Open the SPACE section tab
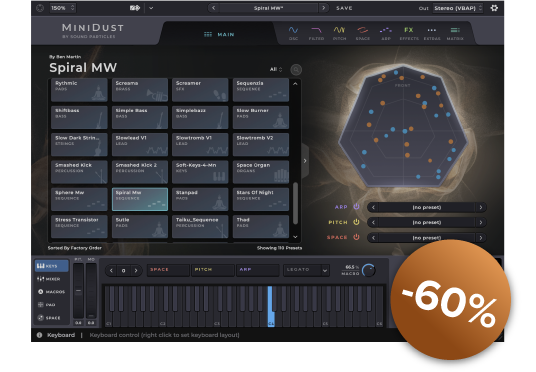Image resolution: width=536 pixels, height=372 pixels. tap(363, 34)
